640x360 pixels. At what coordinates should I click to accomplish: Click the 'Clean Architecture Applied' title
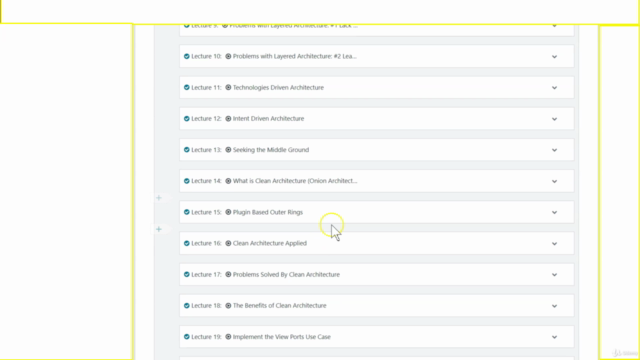click(269, 243)
